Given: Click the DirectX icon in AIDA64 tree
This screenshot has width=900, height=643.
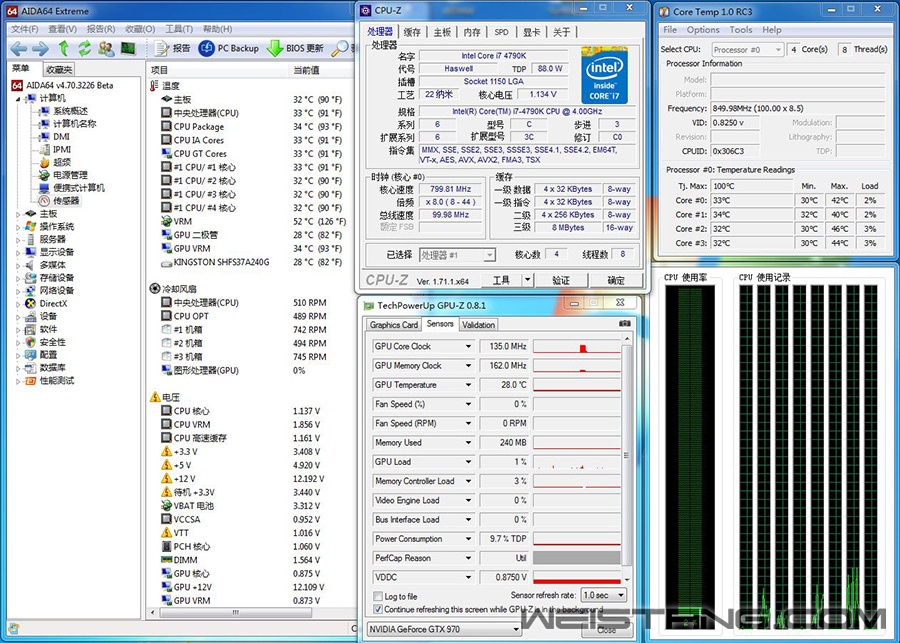Looking at the screenshot, I should coord(31,303).
